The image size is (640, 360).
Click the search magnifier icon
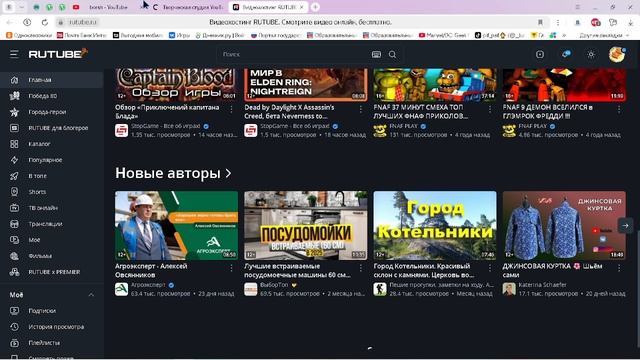[392, 54]
